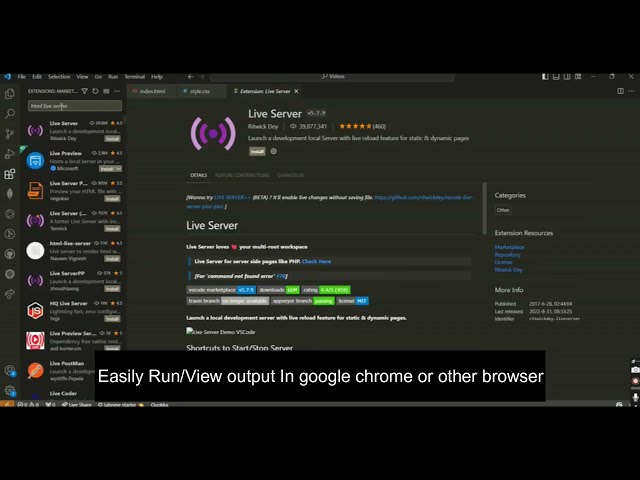This screenshot has height=480, width=640.
Task: Select the Extensions view icon
Action: (9, 174)
